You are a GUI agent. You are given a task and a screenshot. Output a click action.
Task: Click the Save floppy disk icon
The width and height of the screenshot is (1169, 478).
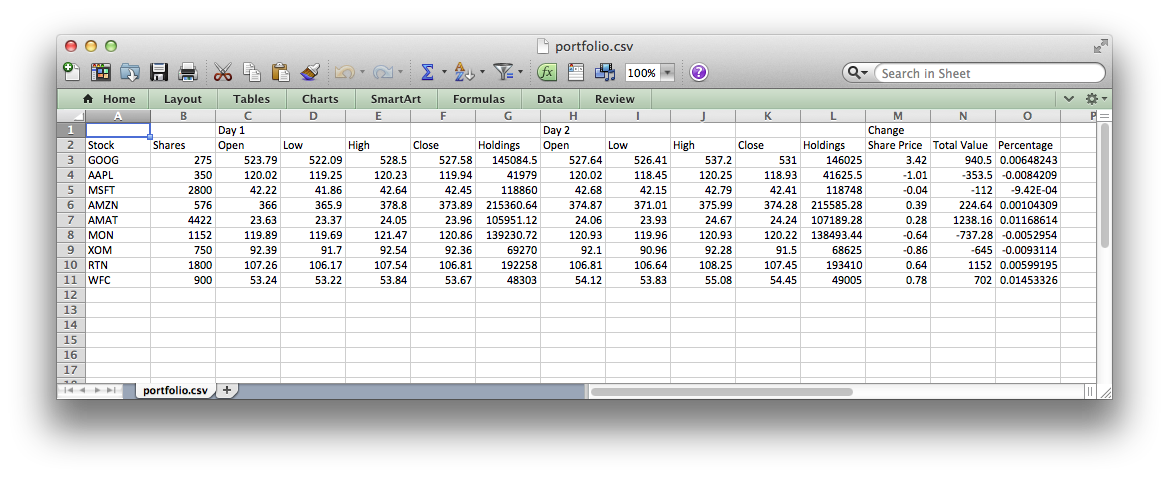(158, 72)
